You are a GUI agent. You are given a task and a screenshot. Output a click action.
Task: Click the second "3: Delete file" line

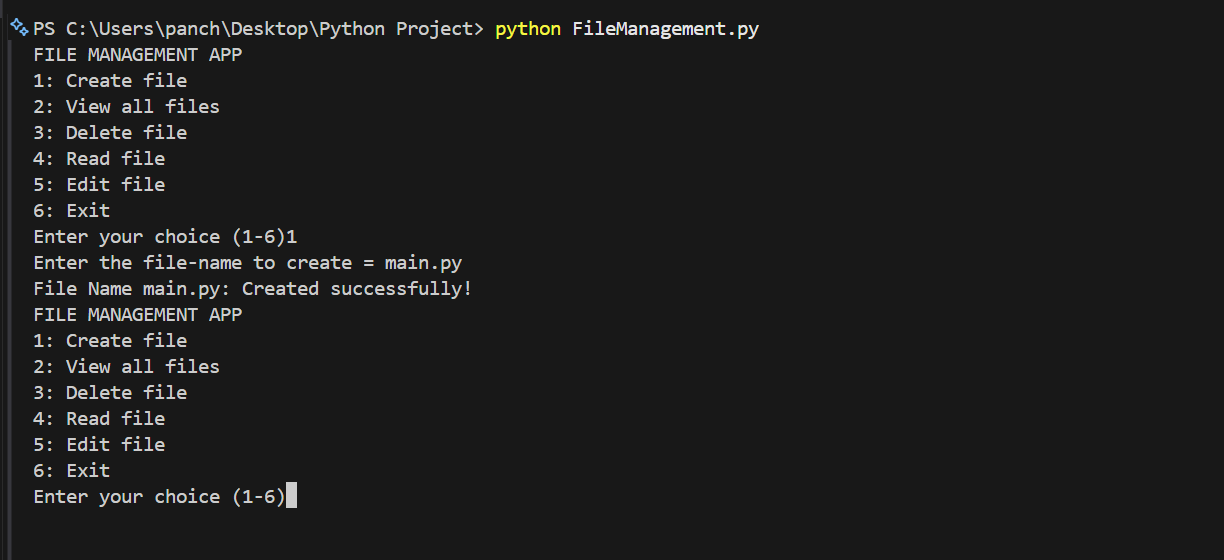tap(110, 393)
